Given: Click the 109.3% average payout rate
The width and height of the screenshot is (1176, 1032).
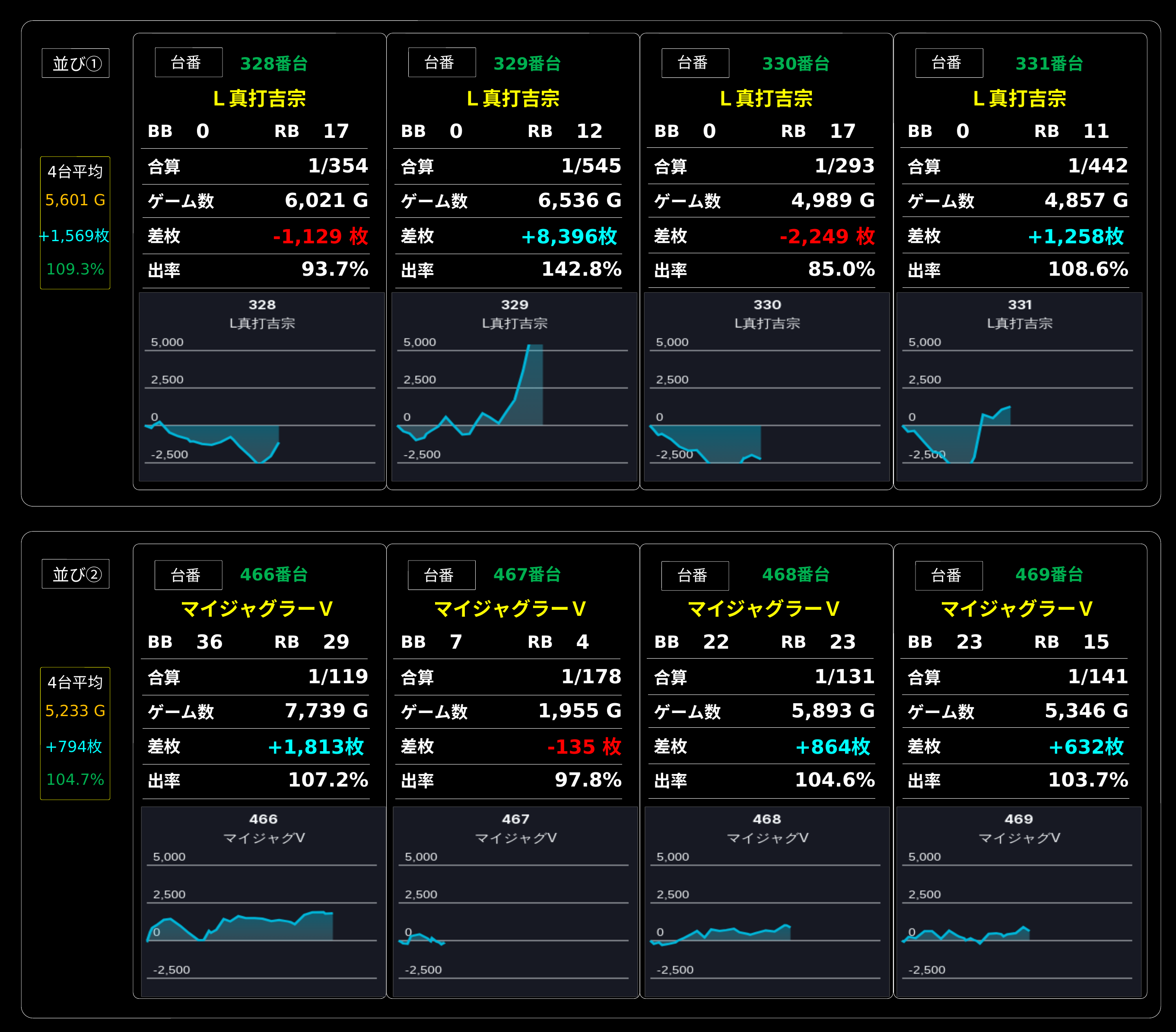Looking at the screenshot, I should point(75,269).
